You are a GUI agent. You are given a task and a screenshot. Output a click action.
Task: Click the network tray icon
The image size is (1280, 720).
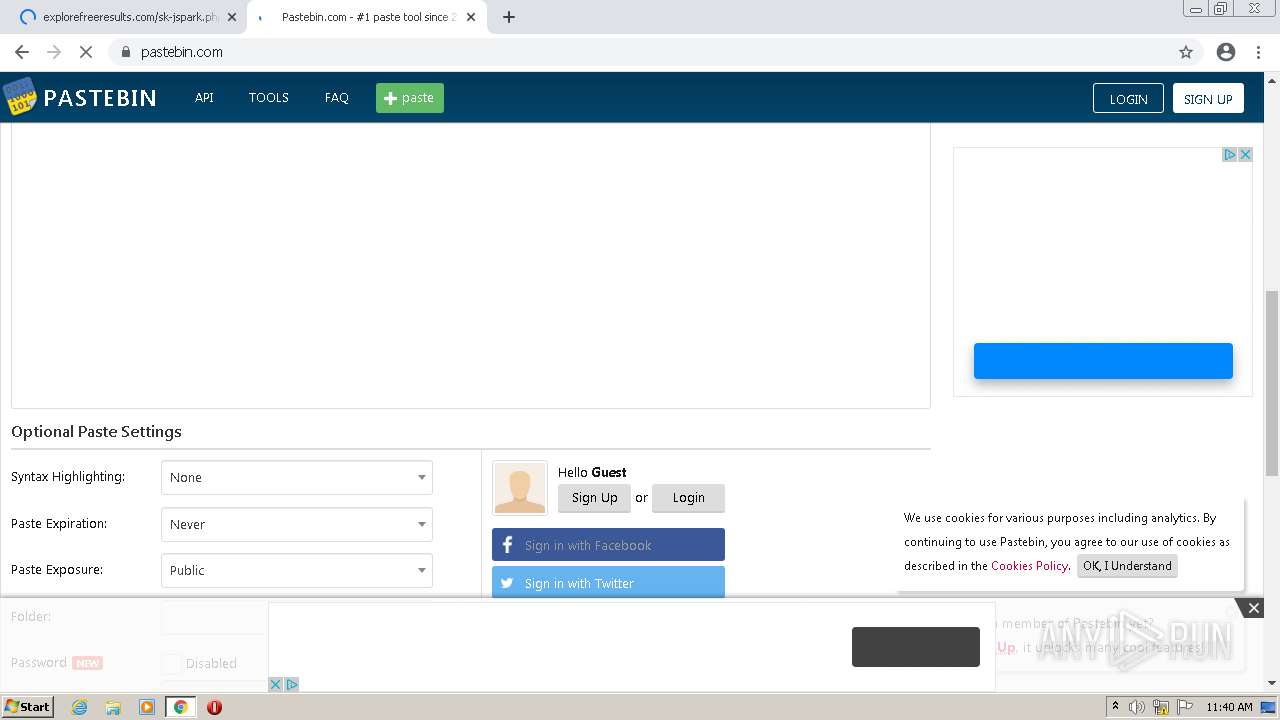click(1161, 707)
